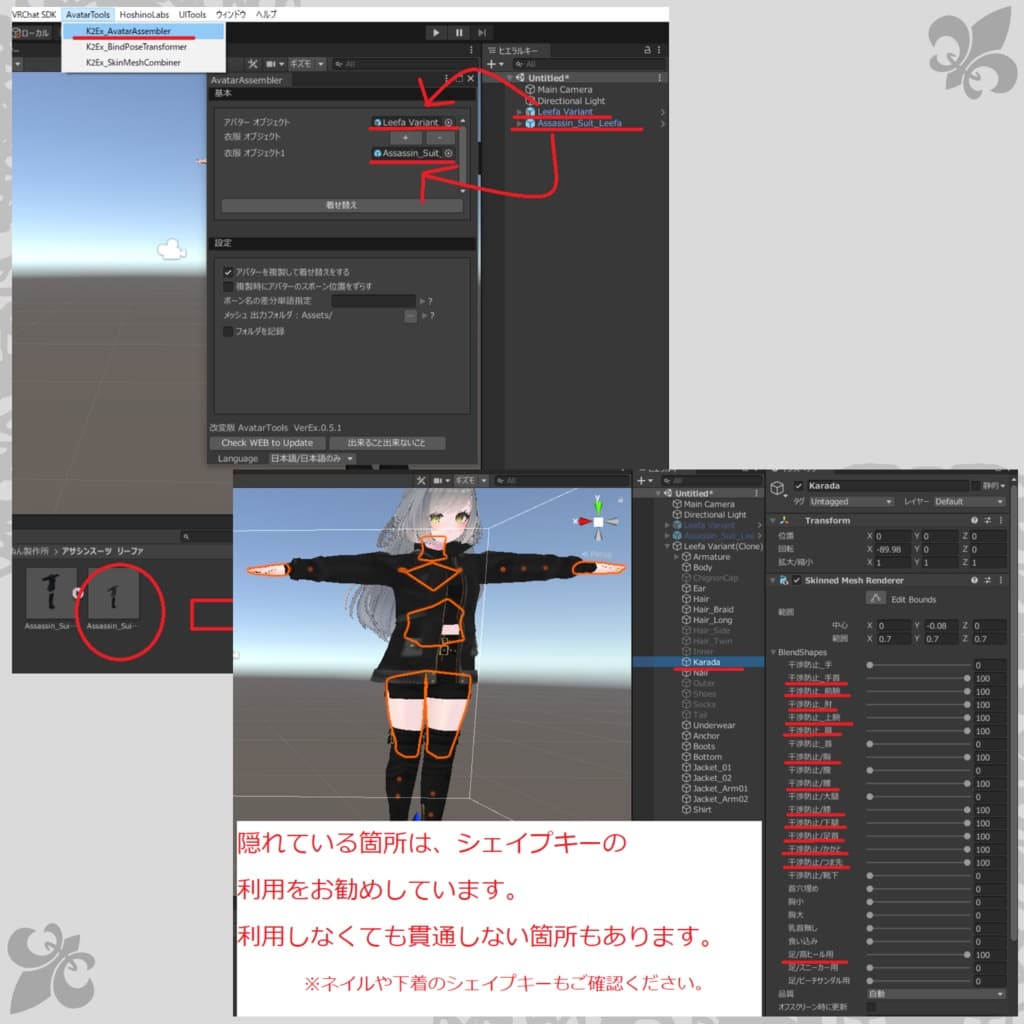
Task: Open the UITools menu
Action: pos(192,14)
